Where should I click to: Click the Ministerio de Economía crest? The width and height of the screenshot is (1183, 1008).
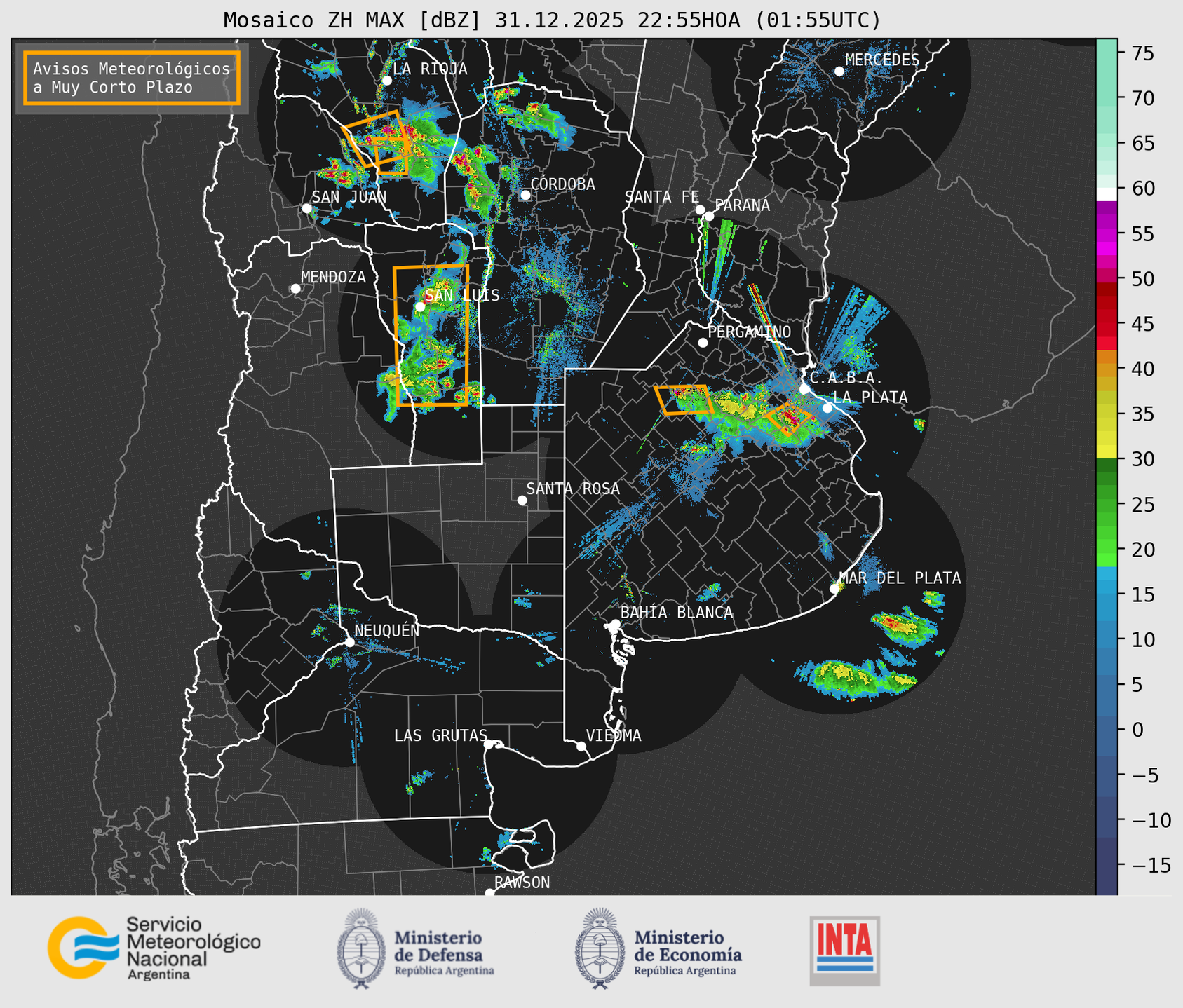click(x=600, y=948)
